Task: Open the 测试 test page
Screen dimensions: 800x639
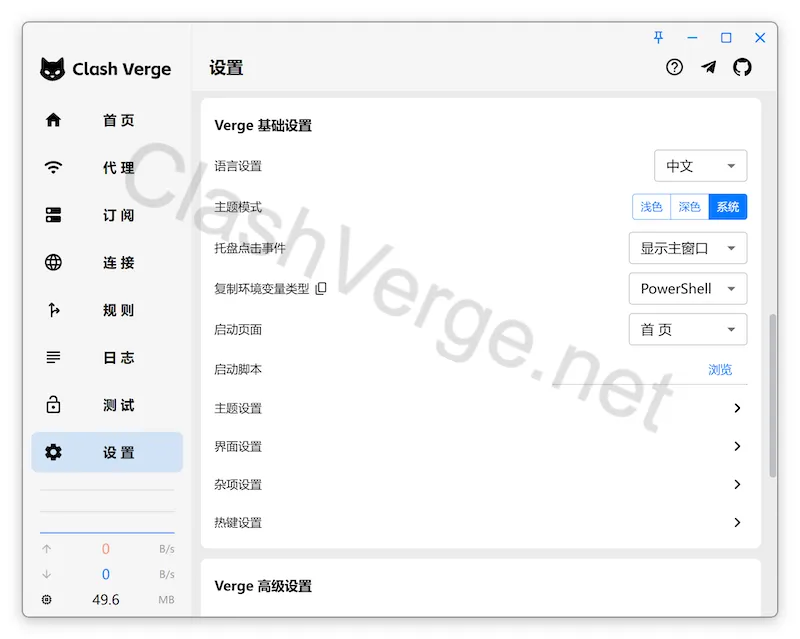Action: click(x=107, y=405)
